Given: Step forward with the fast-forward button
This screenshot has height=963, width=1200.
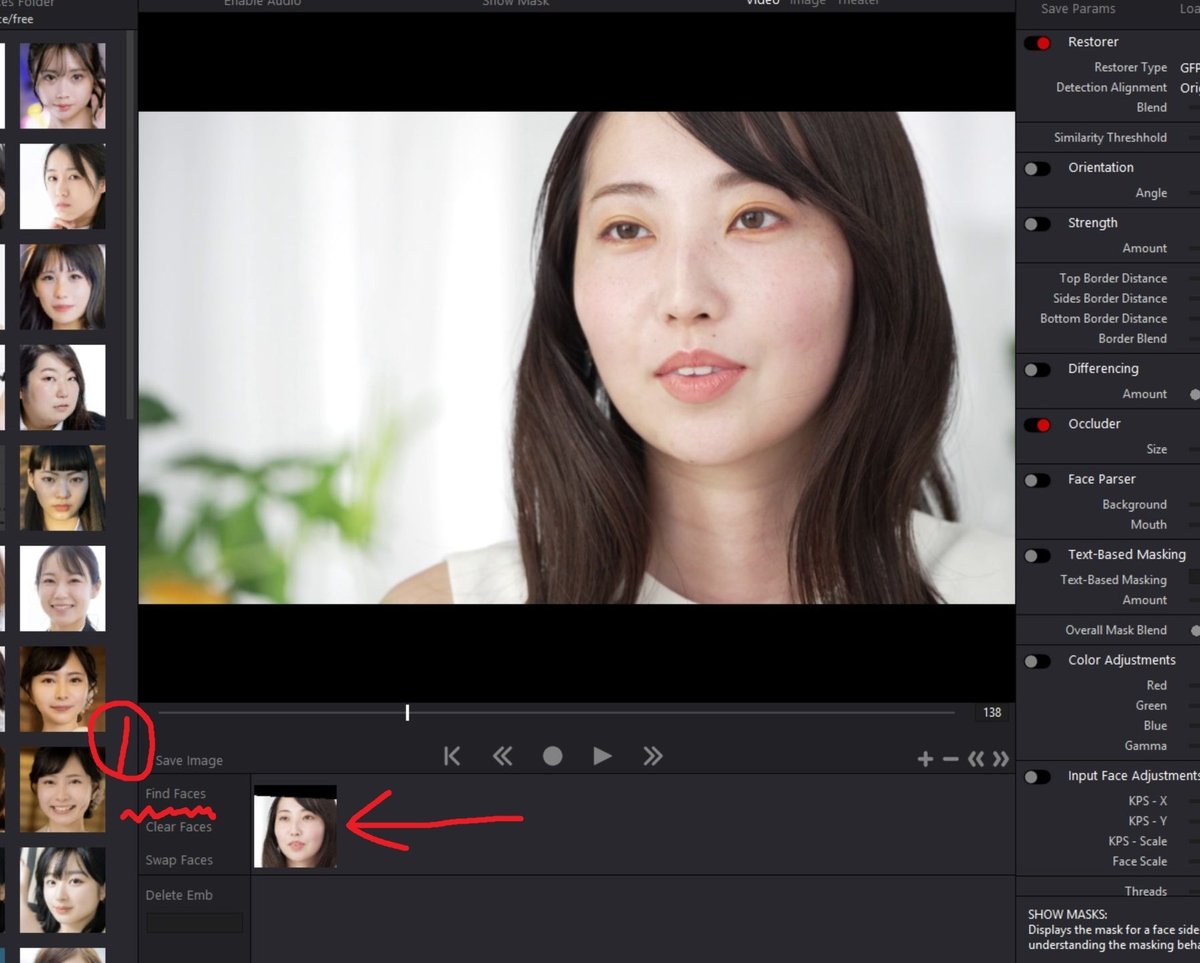Looking at the screenshot, I should (x=653, y=757).
